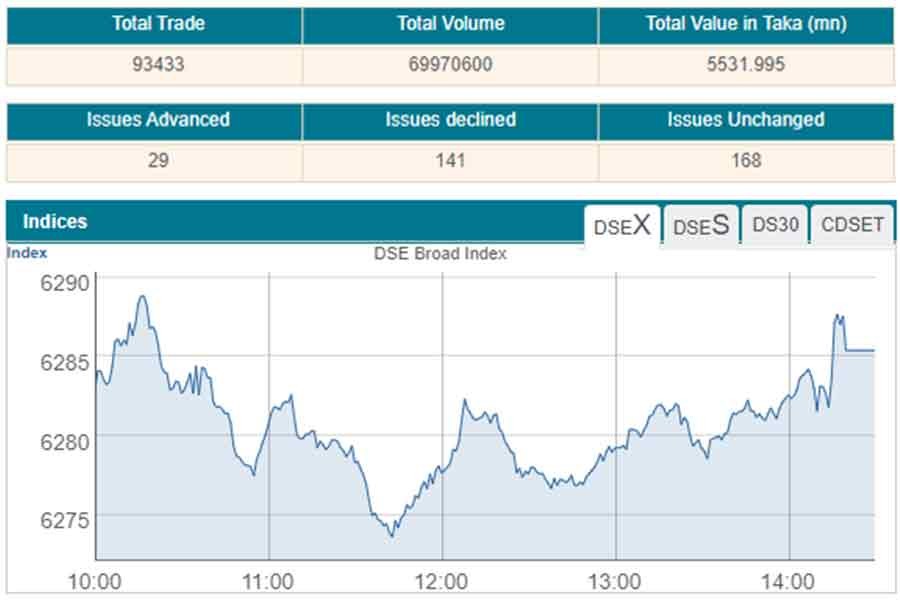This screenshot has height=600, width=900.
Task: Show the CDSET index chart tab
Action: coord(852,225)
